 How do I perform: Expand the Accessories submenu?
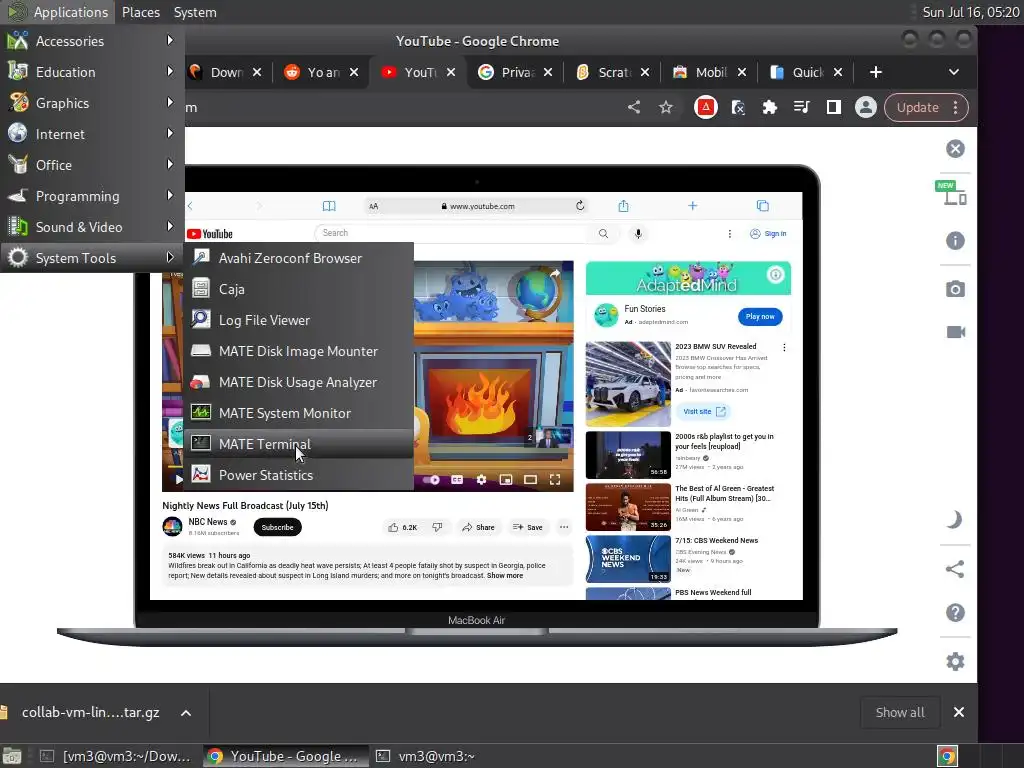point(91,41)
